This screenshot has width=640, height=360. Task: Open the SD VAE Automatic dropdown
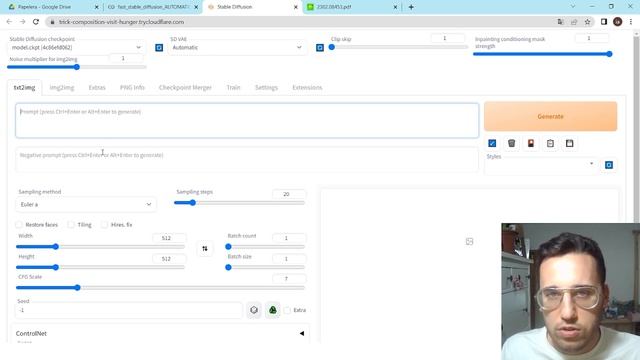[238, 47]
